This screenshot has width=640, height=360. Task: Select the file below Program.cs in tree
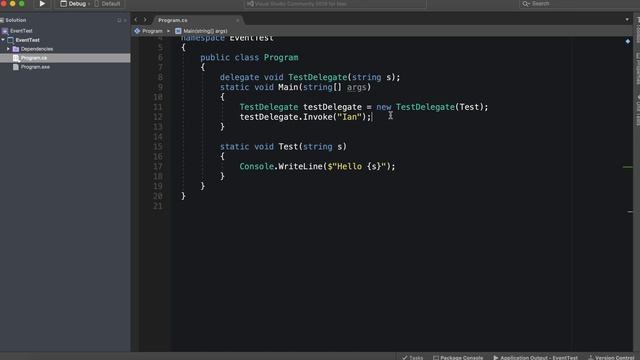[x=31, y=67]
